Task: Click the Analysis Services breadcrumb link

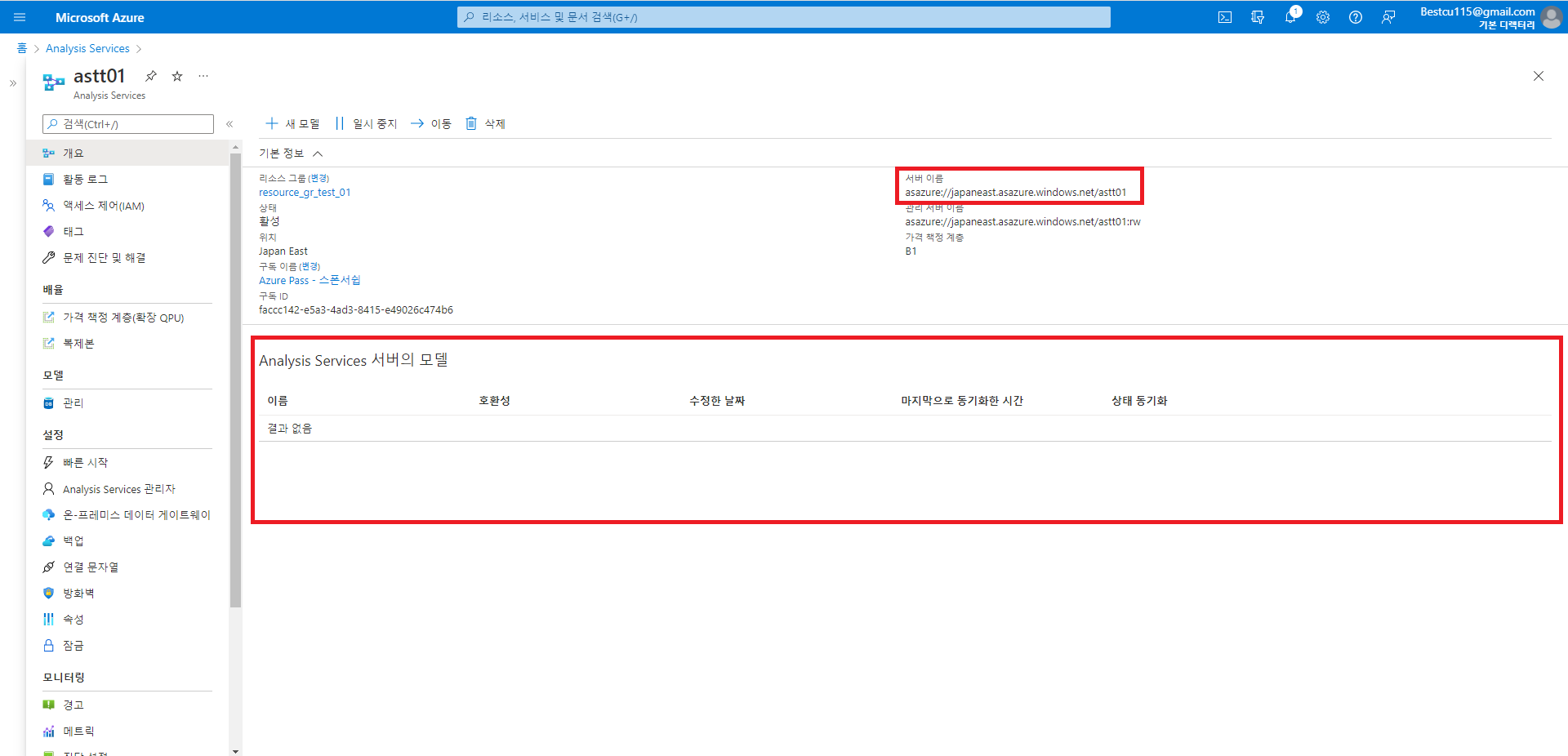Action: (x=87, y=49)
